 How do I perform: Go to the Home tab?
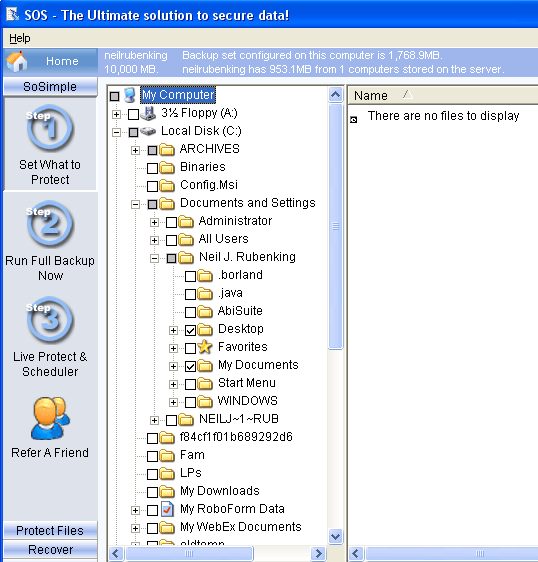click(x=50, y=61)
